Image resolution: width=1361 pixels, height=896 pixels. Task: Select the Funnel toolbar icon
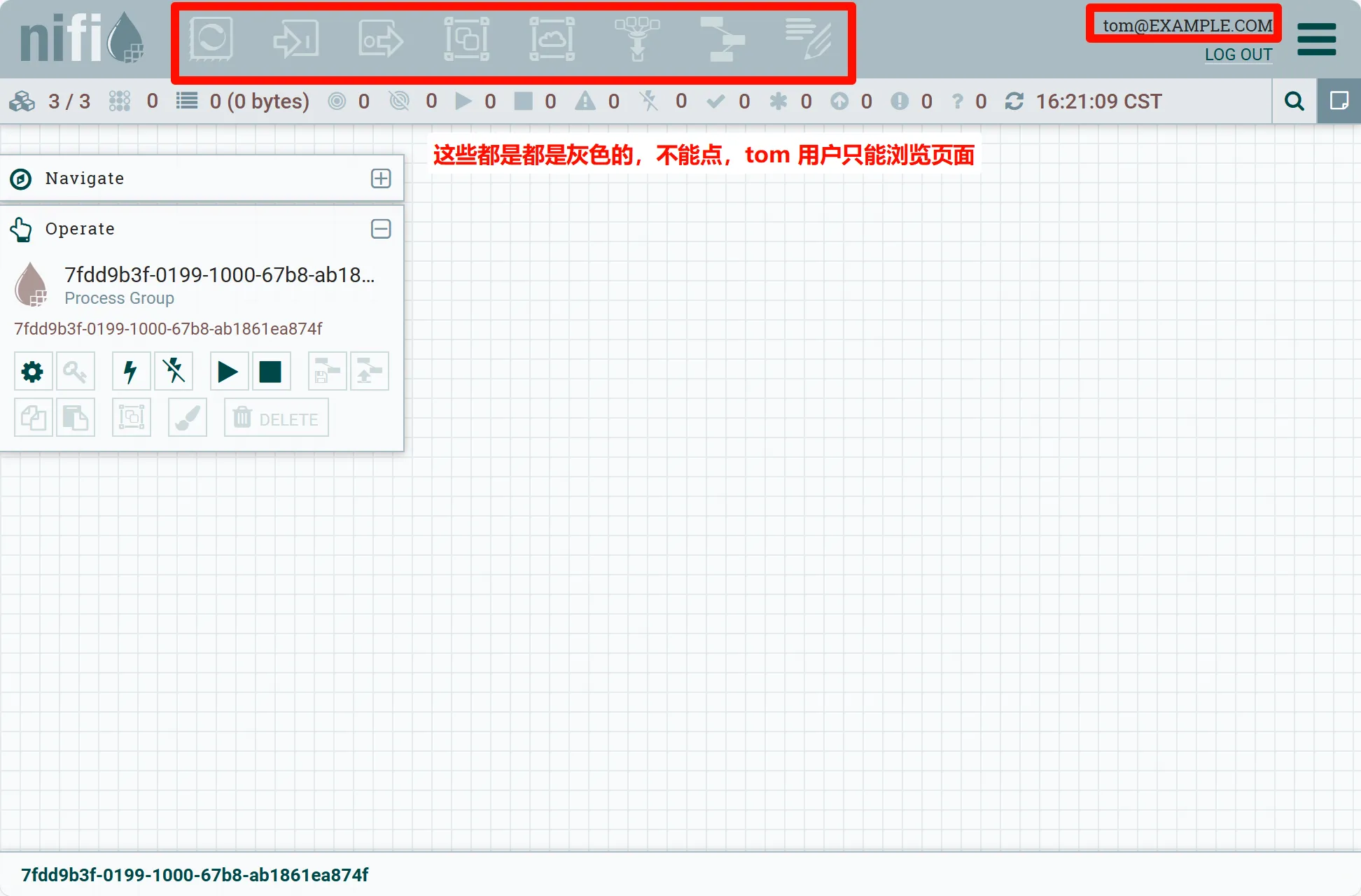click(637, 39)
